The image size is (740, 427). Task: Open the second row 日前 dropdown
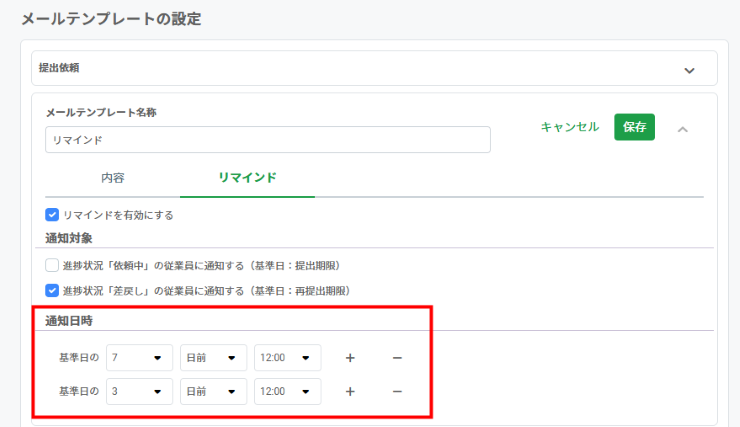click(213, 392)
